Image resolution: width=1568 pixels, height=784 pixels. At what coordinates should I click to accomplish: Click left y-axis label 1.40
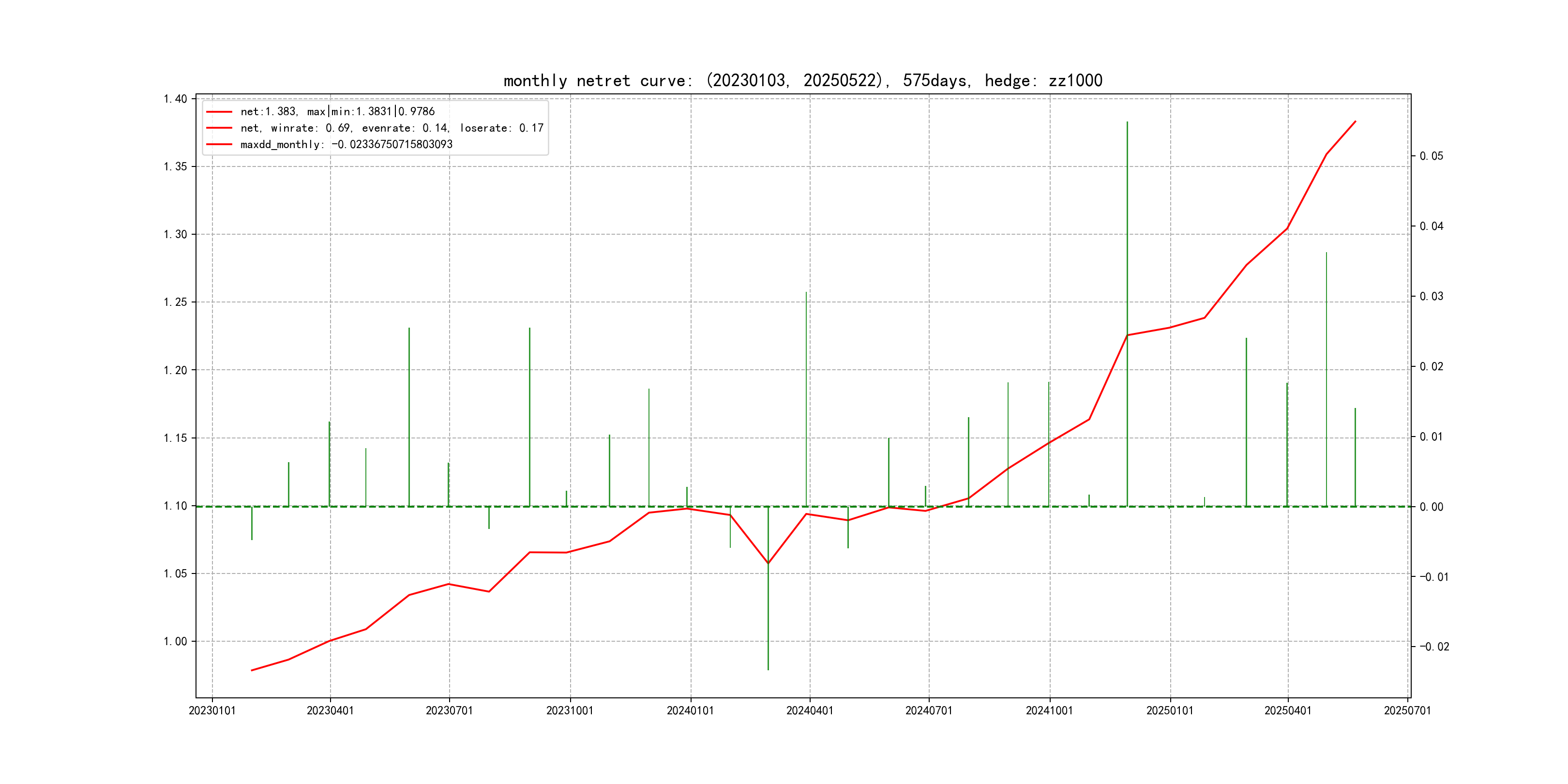(175, 99)
